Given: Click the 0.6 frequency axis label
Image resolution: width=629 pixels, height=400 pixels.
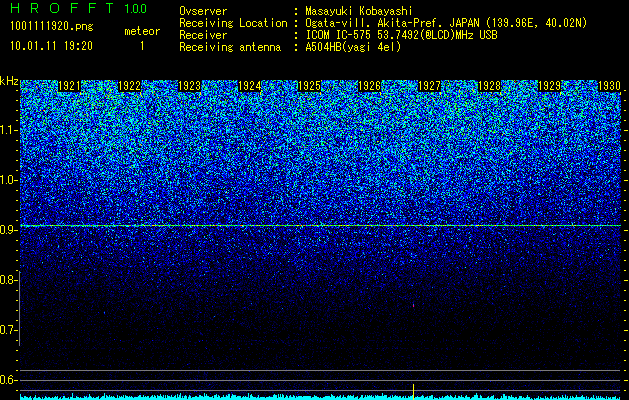Looking at the screenshot, I should [7, 380].
